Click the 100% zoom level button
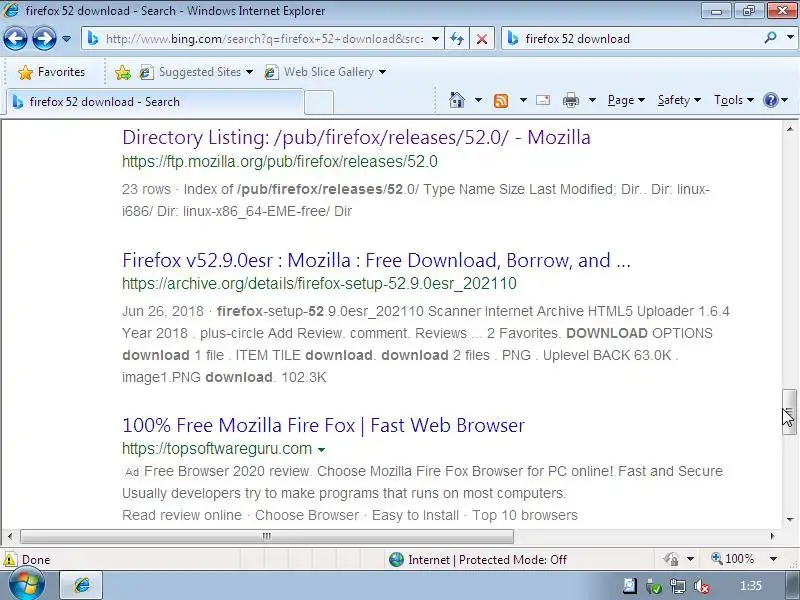Image resolution: width=800 pixels, height=600 pixels. point(733,559)
